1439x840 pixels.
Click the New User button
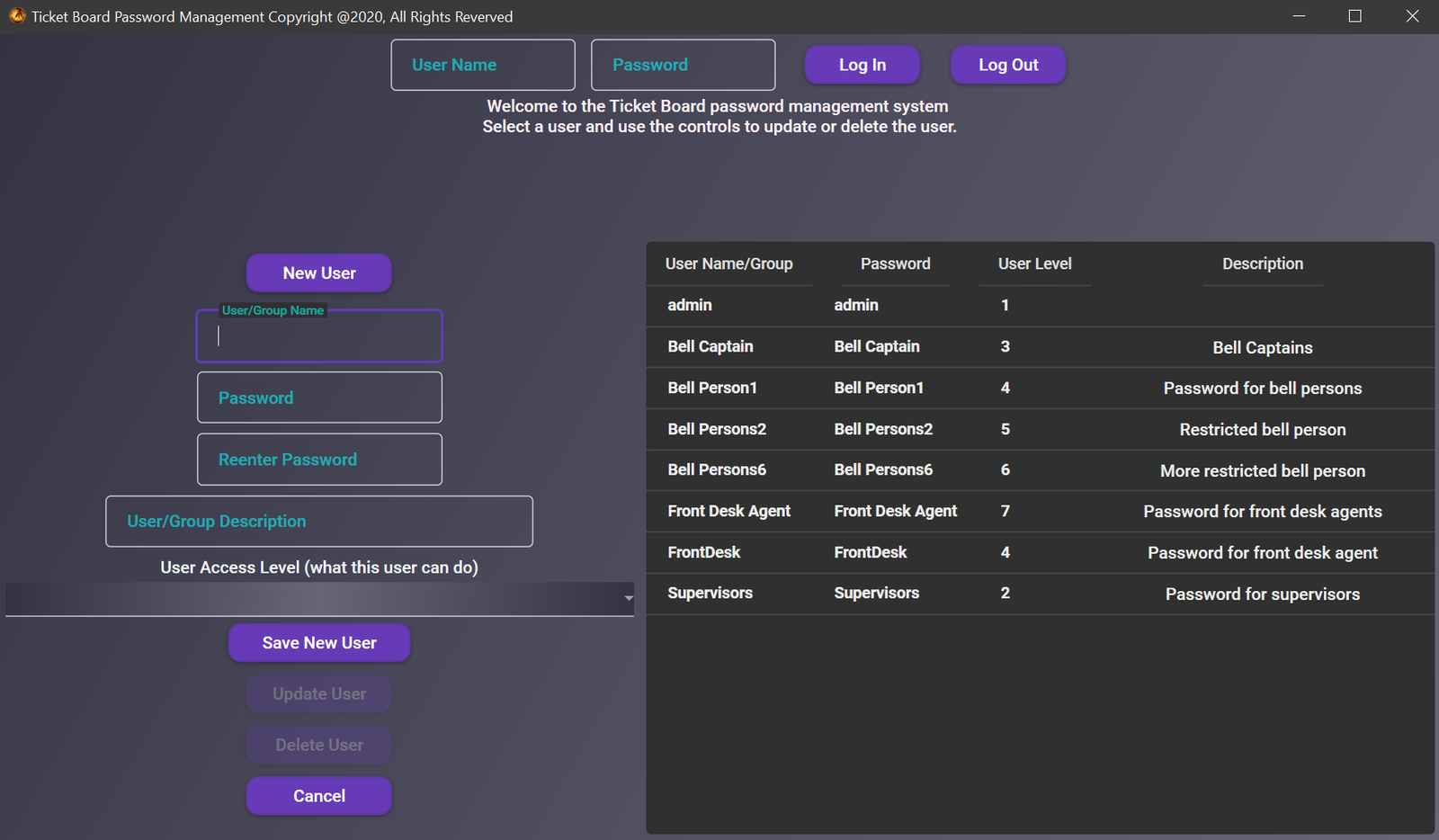(319, 273)
